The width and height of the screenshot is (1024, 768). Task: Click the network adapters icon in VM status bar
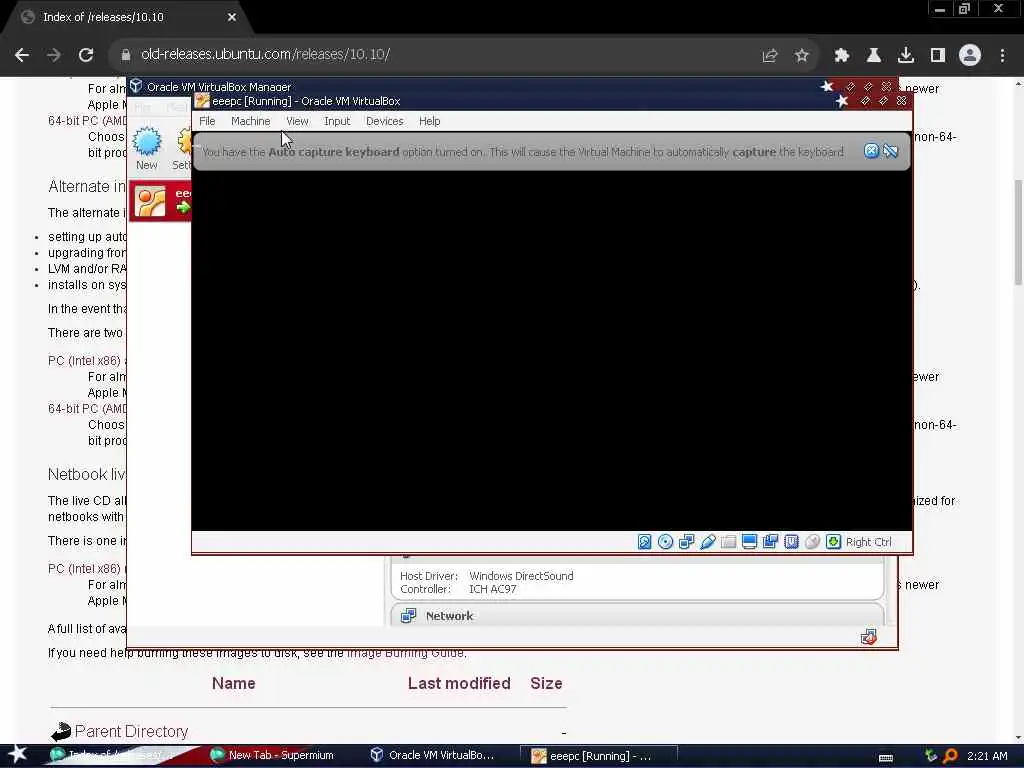[x=686, y=541]
